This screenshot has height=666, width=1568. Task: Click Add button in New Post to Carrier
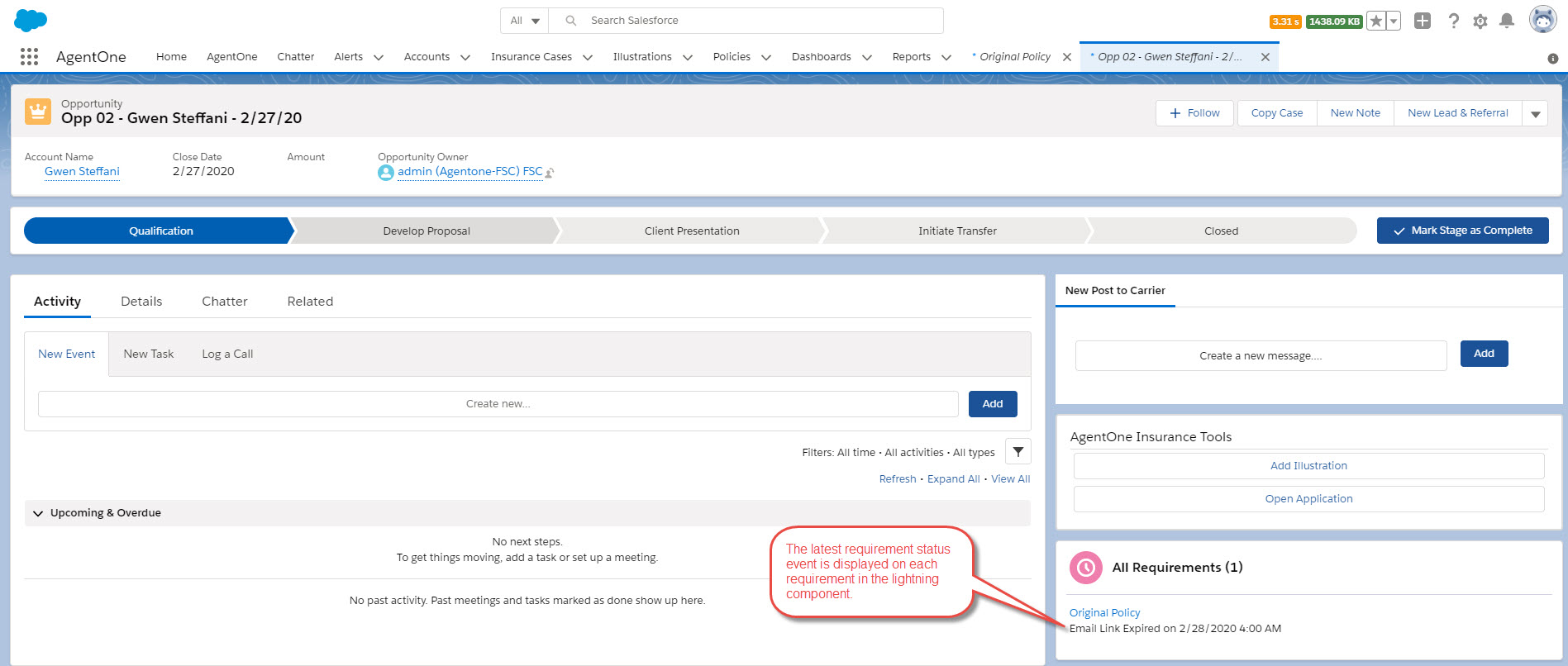(1484, 354)
